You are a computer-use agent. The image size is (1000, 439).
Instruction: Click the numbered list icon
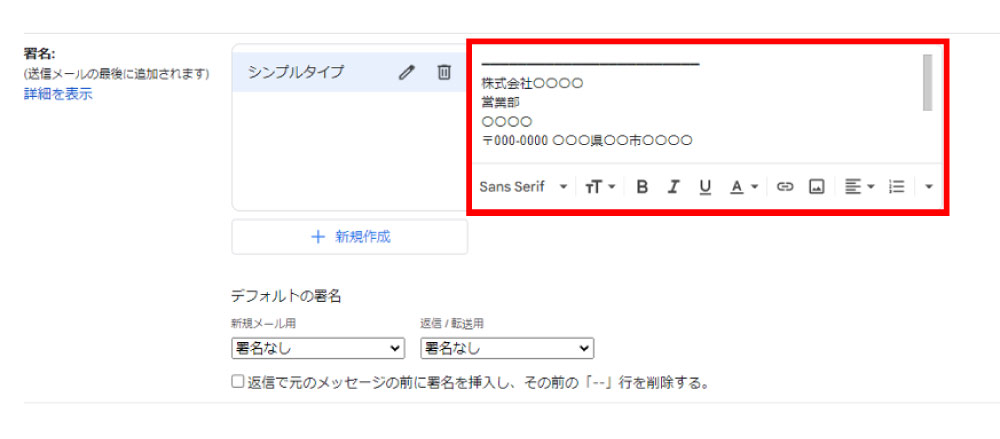tap(897, 187)
